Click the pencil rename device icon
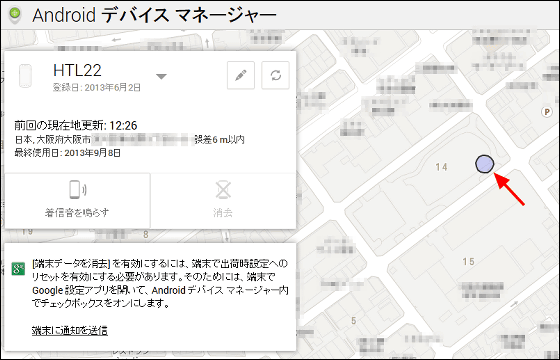Screen dimensions: 560x360 point(241,75)
